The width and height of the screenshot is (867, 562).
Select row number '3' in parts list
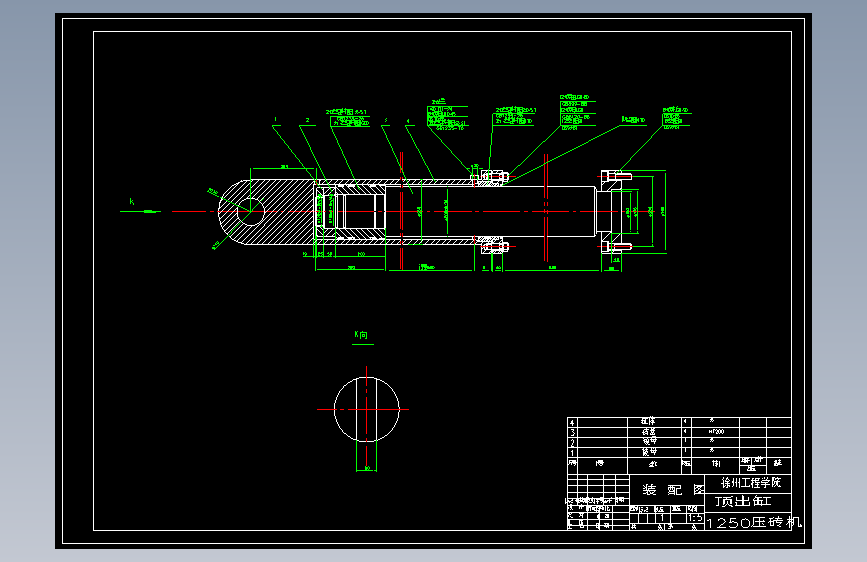[x=572, y=433]
